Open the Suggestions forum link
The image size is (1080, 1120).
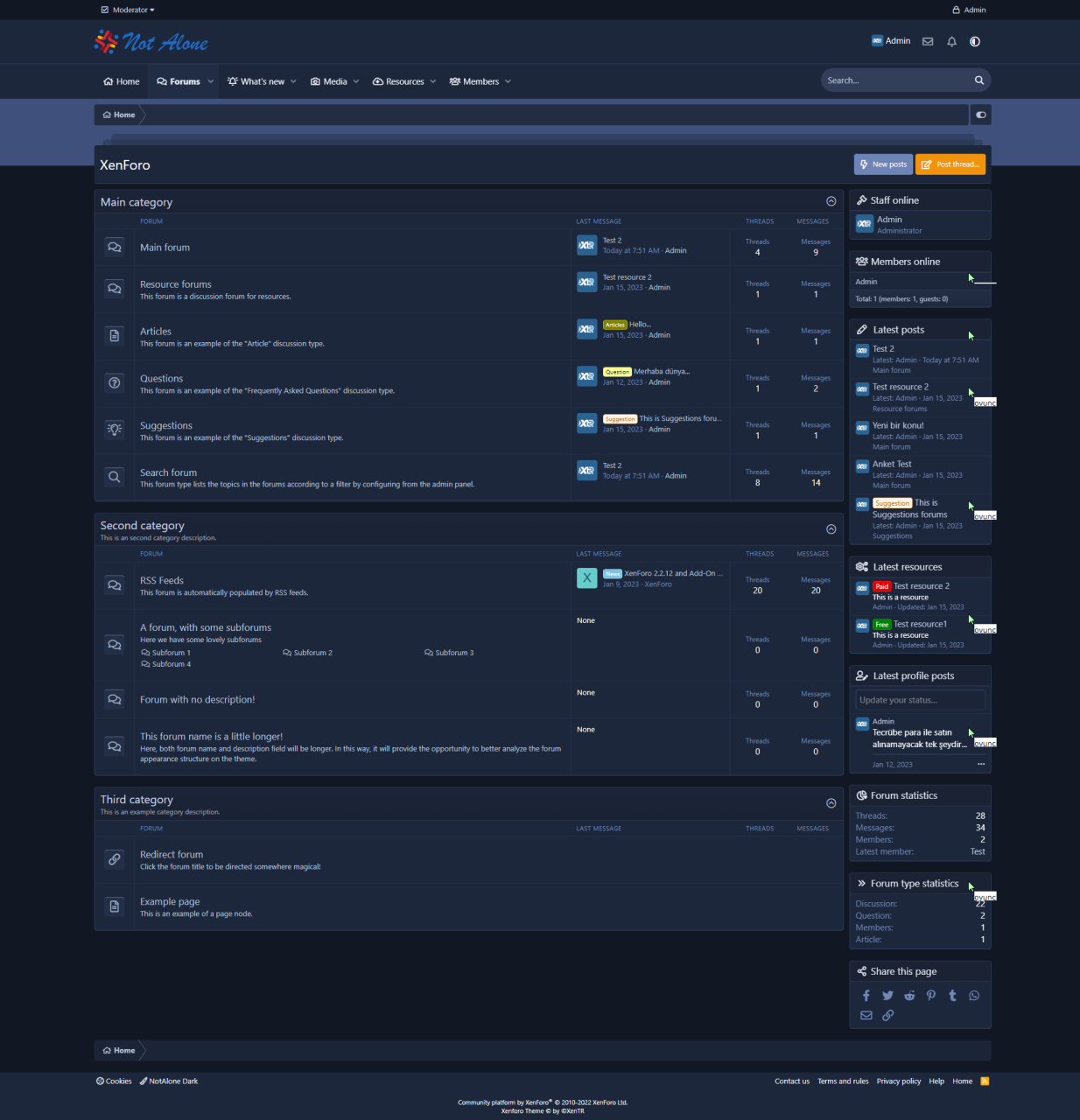click(x=166, y=426)
